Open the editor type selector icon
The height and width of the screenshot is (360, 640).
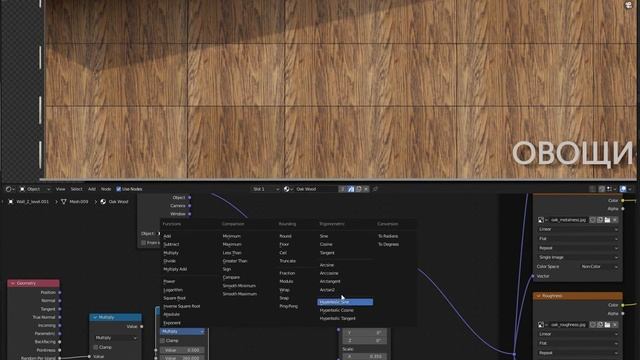(10, 189)
